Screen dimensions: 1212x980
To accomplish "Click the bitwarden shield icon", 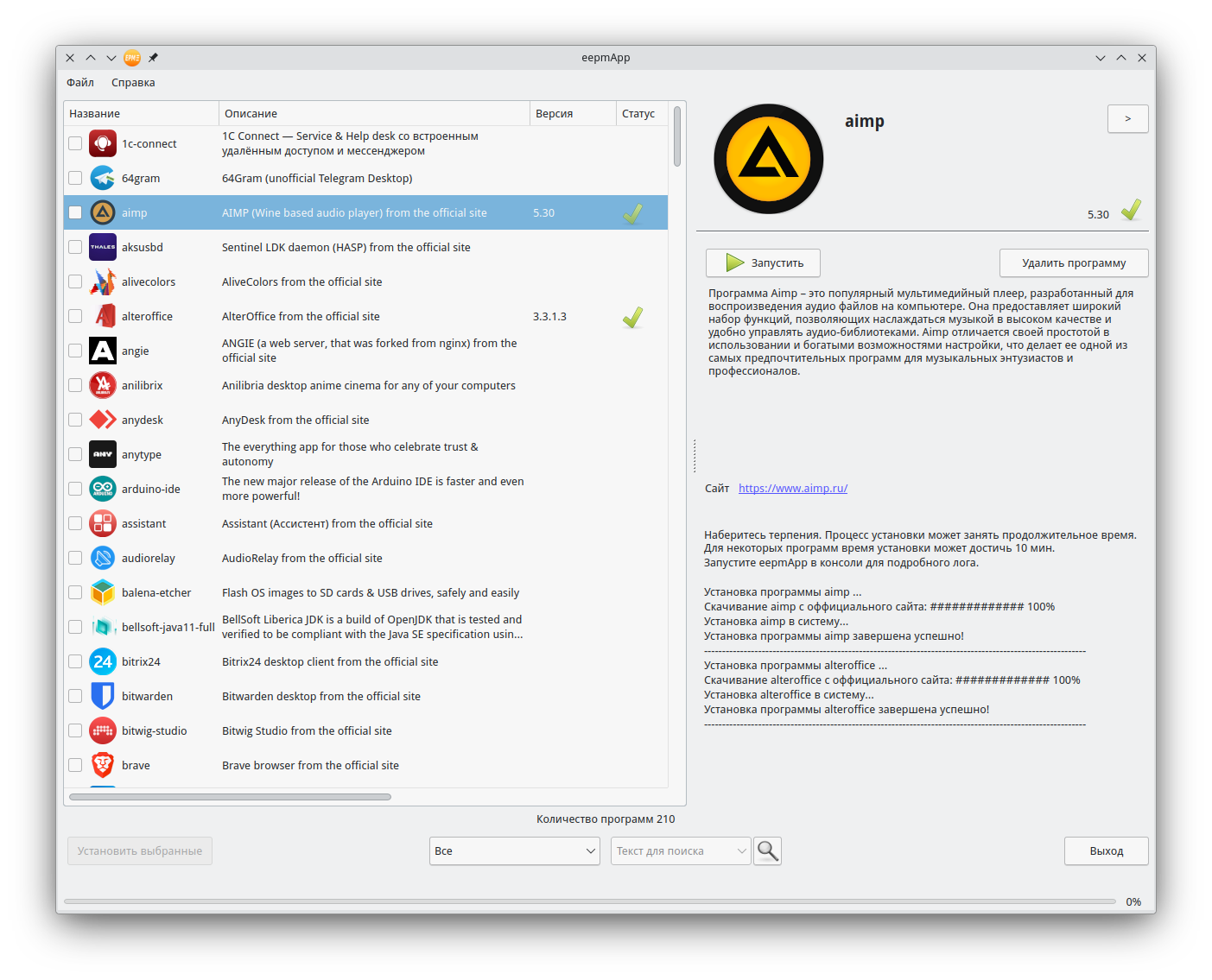I will [103, 696].
